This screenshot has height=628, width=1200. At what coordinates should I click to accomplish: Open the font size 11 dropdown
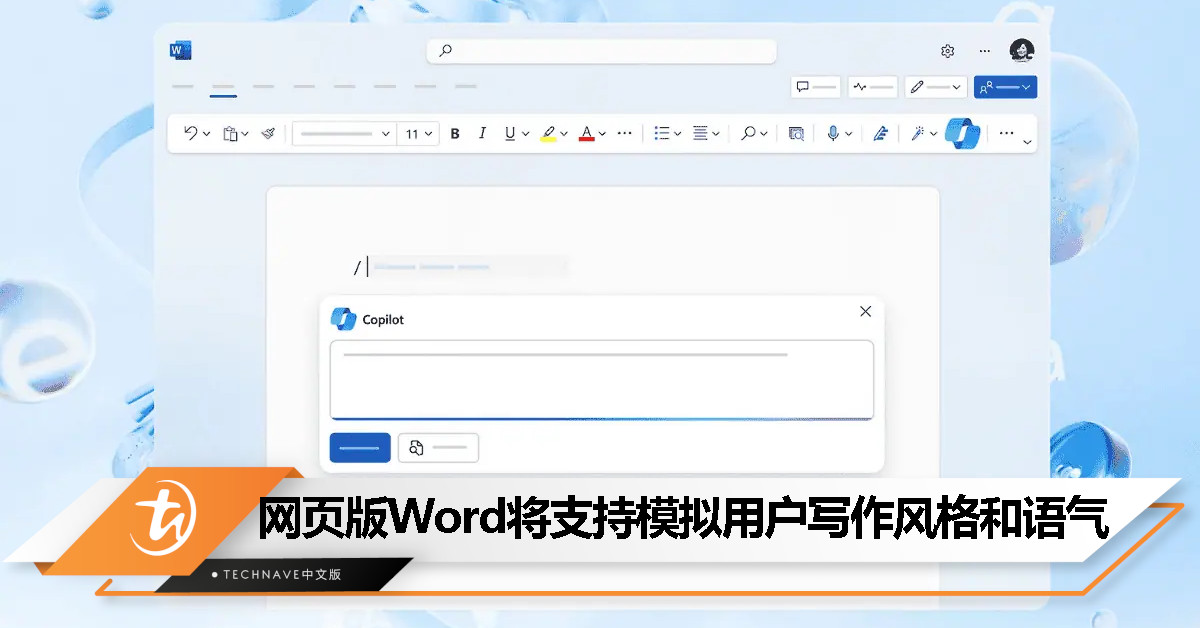pos(418,133)
